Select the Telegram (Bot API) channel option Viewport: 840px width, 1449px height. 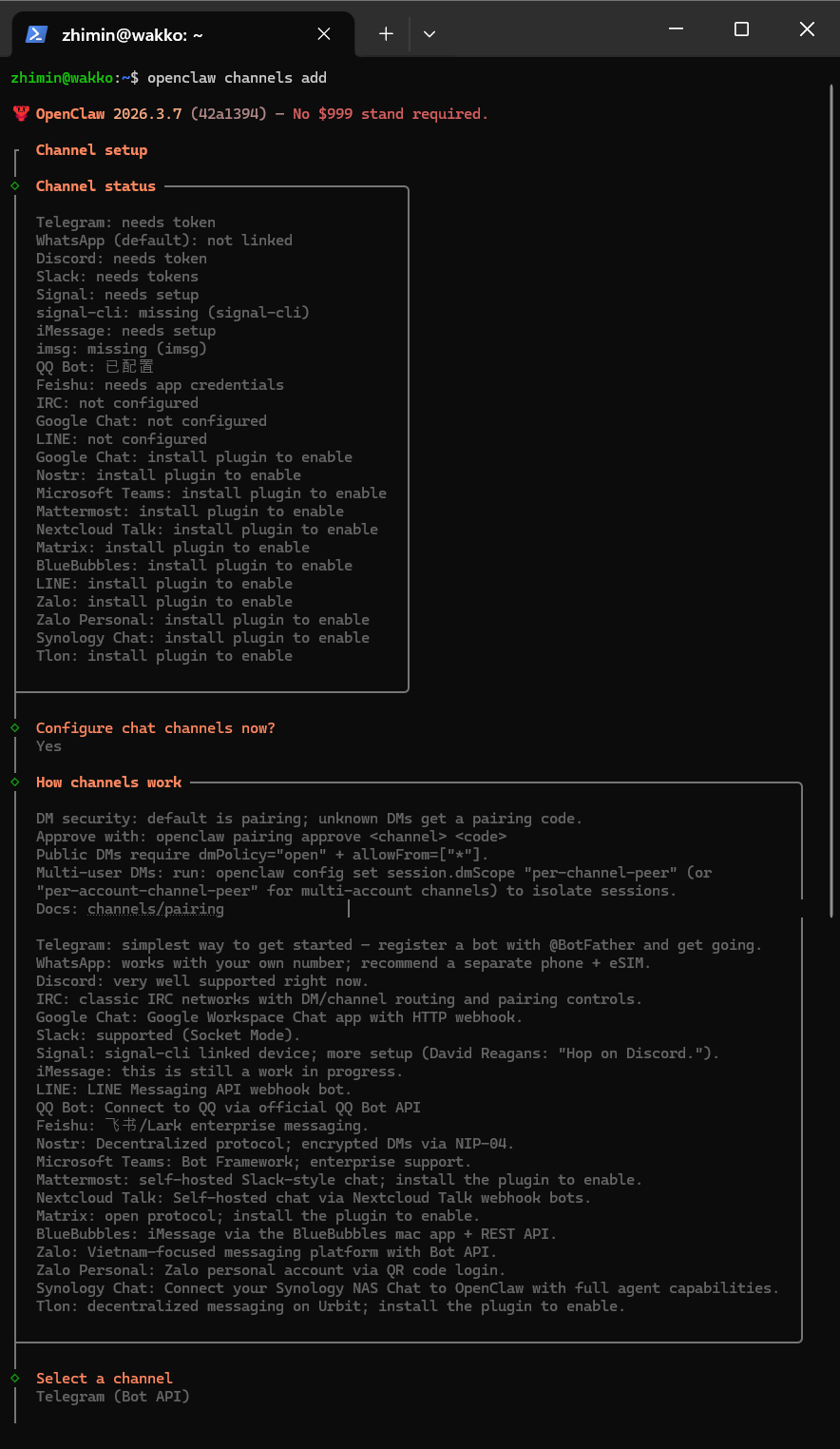[111, 1396]
